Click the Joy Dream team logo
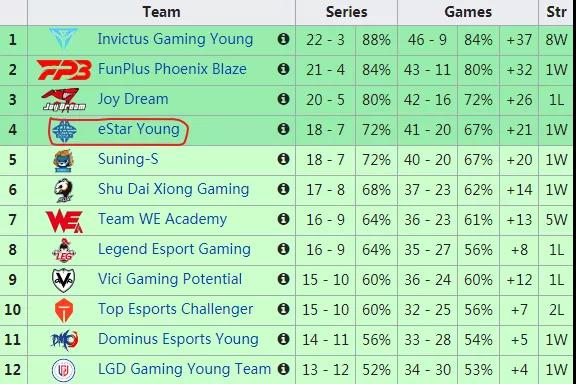Viewport: 576px width, 384px height. click(64, 100)
